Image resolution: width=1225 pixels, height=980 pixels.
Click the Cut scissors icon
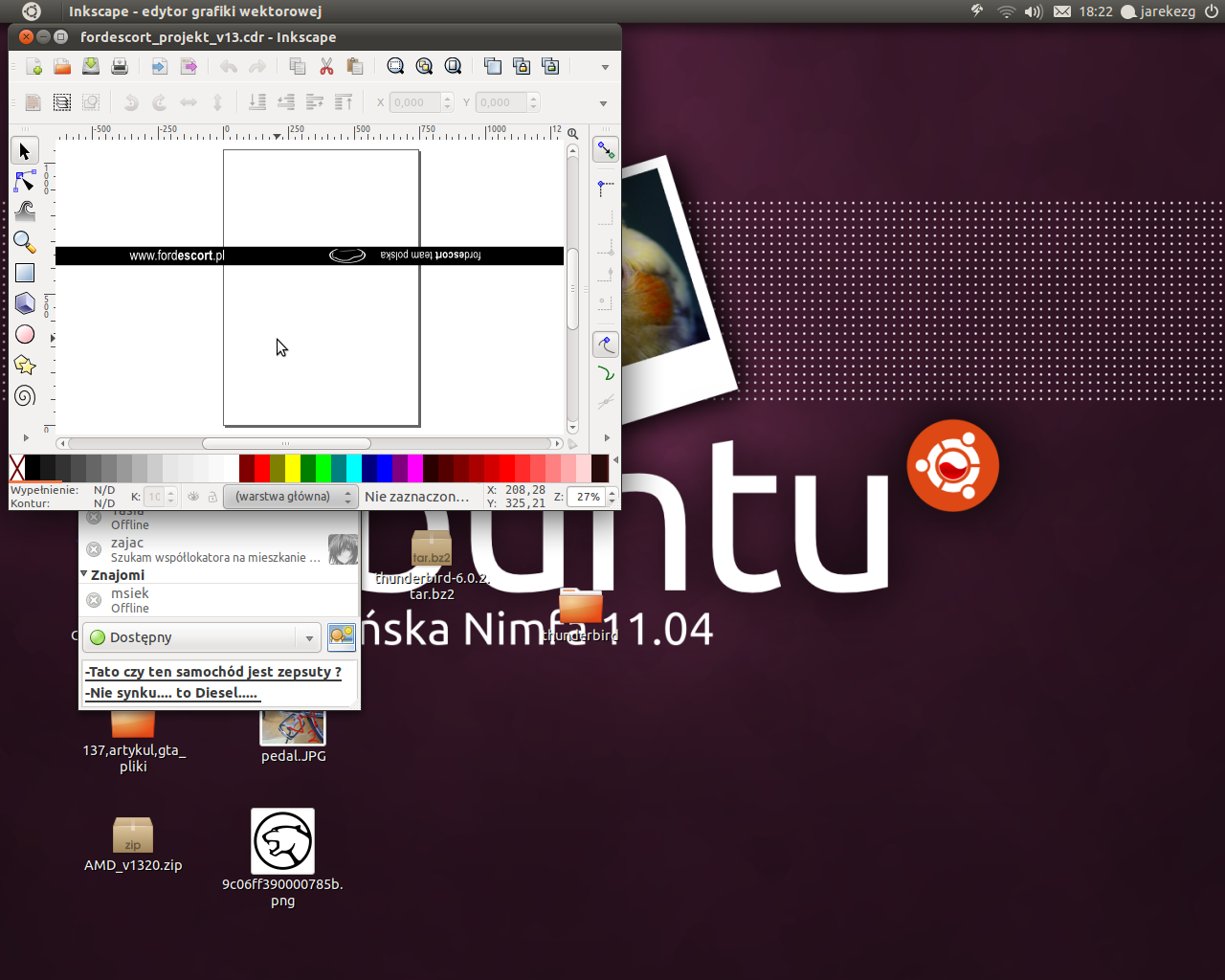tap(326, 66)
